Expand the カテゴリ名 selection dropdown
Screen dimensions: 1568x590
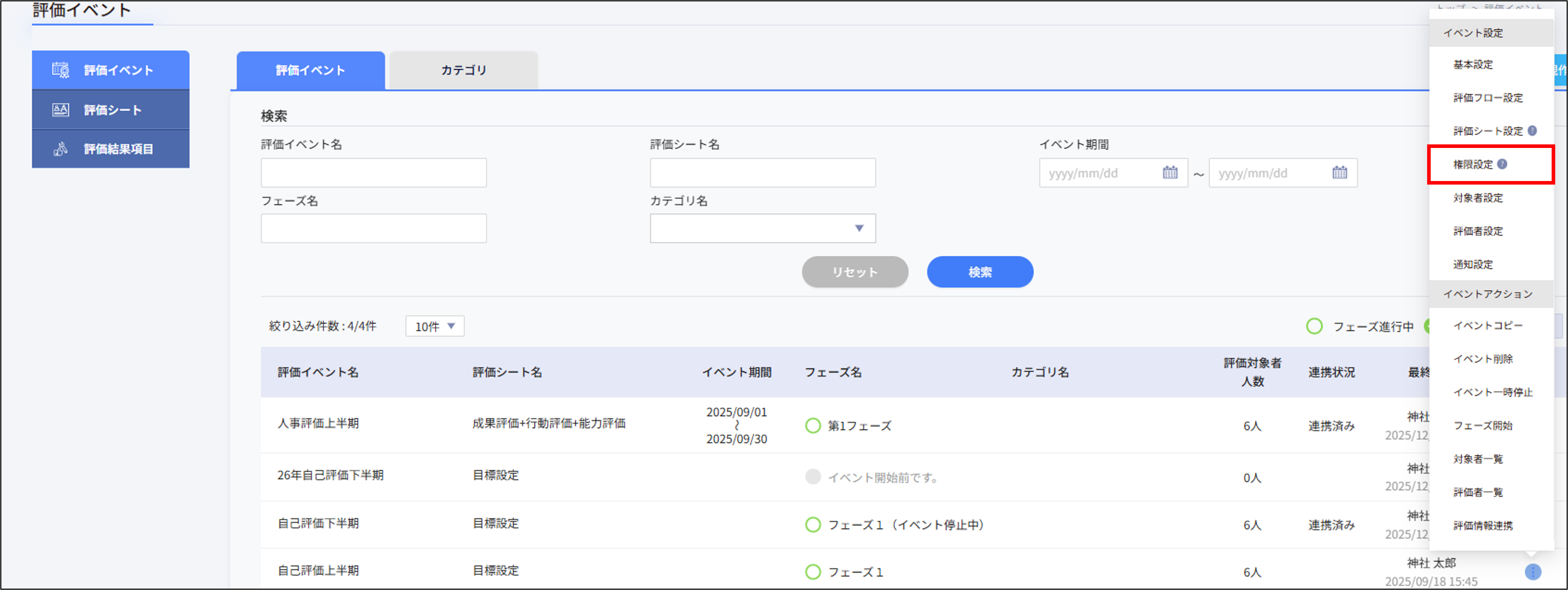pos(763,228)
